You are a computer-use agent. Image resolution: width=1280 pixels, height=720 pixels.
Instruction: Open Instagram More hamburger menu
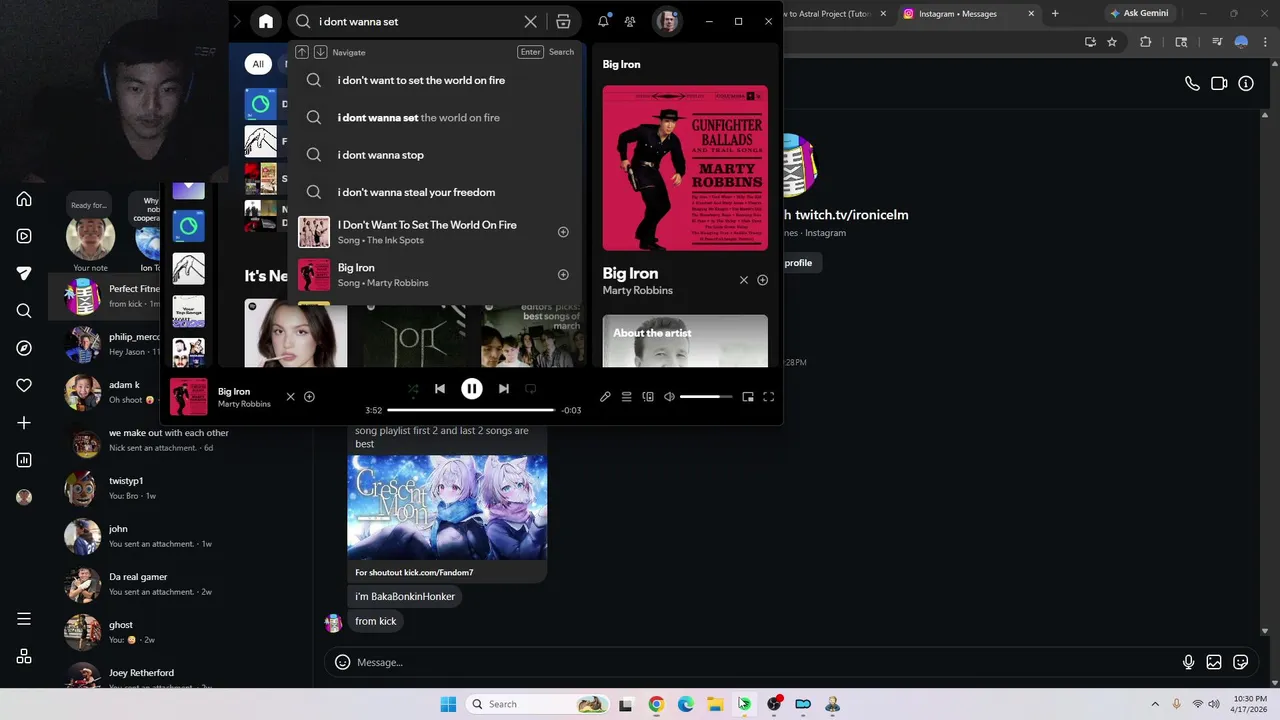(24, 619)
